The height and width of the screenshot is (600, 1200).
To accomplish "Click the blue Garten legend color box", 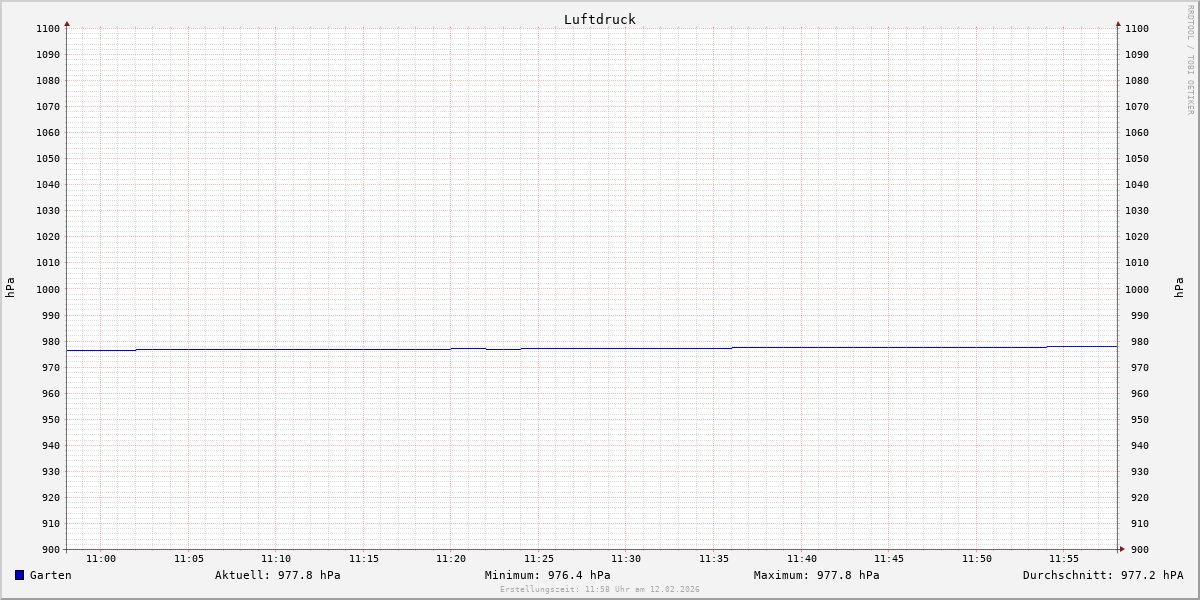I will (x=19, y=575).
